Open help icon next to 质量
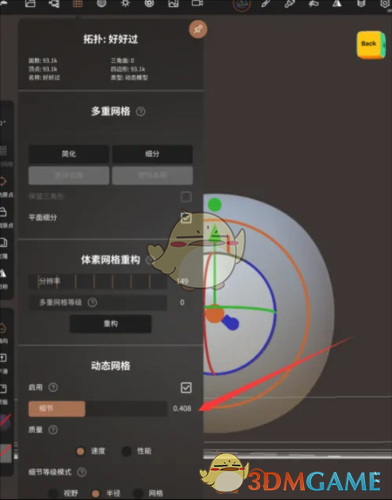This screenshot has width=392, height=500. (53, 430)
